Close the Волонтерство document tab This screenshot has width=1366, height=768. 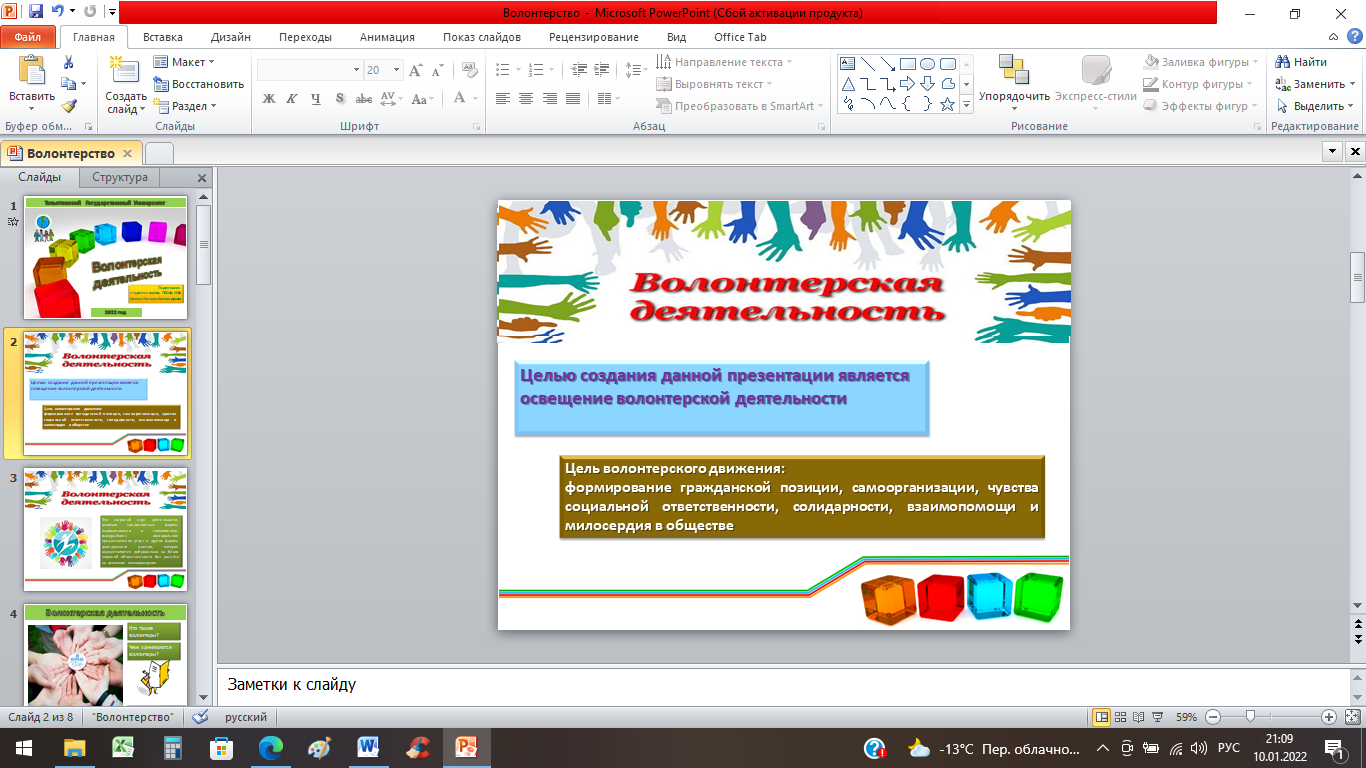coord(127,153)
